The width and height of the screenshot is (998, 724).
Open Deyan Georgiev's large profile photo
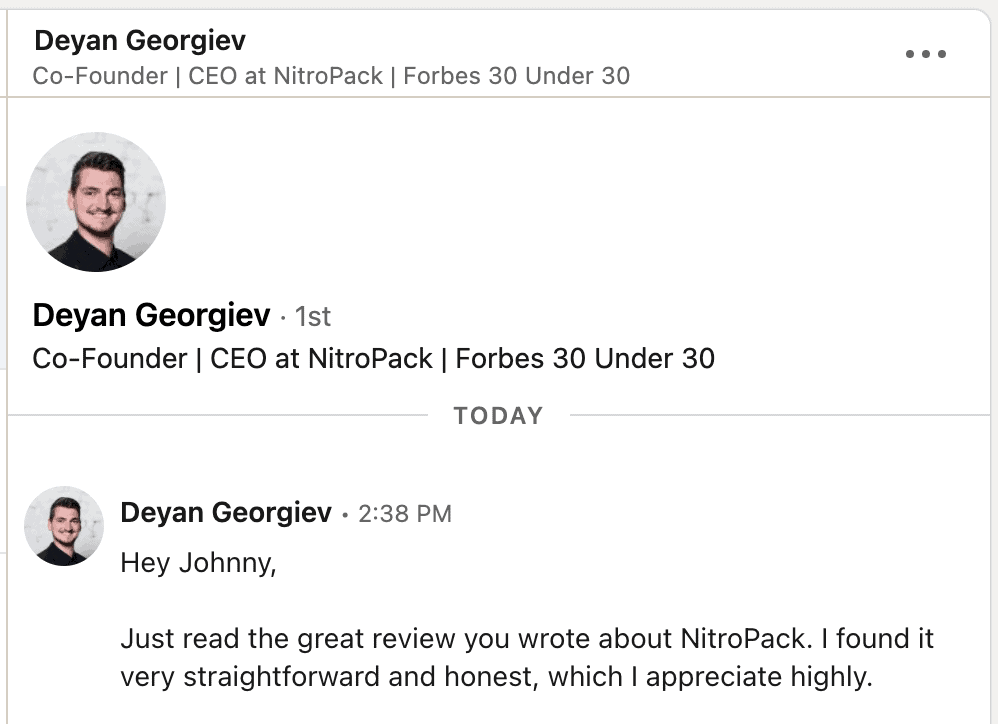coord(96,202)
